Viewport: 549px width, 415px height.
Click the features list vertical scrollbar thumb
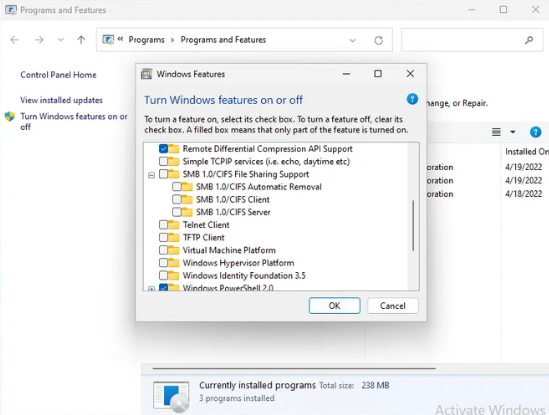(x=413, y=225)
